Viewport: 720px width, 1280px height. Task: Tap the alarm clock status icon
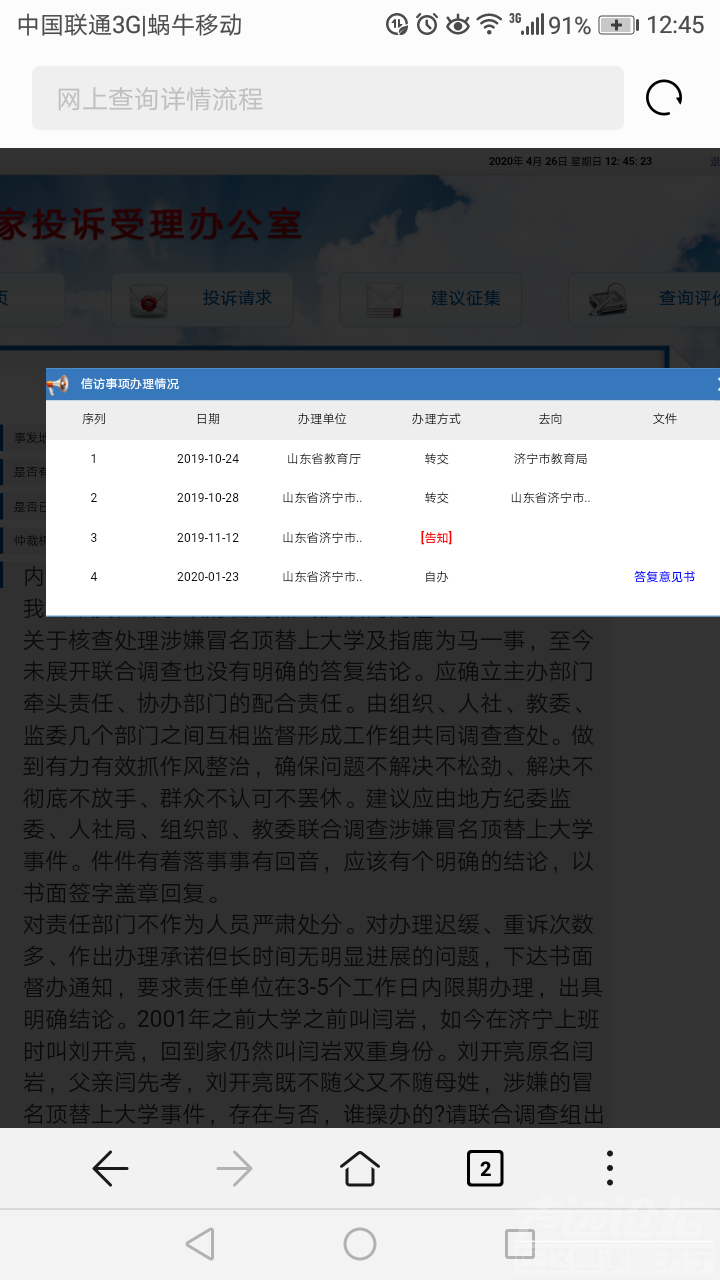pyautogui.click(x=427, y=24)
